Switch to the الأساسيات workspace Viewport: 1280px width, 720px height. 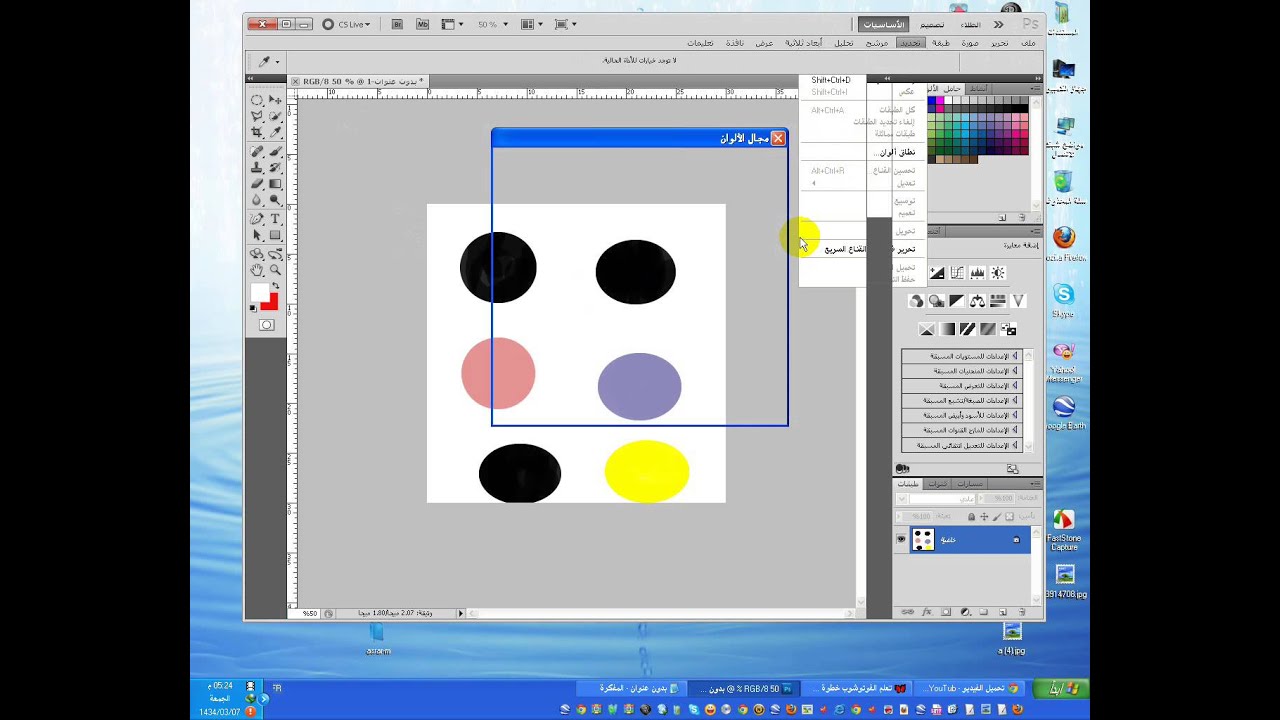(x=883, y=24)
